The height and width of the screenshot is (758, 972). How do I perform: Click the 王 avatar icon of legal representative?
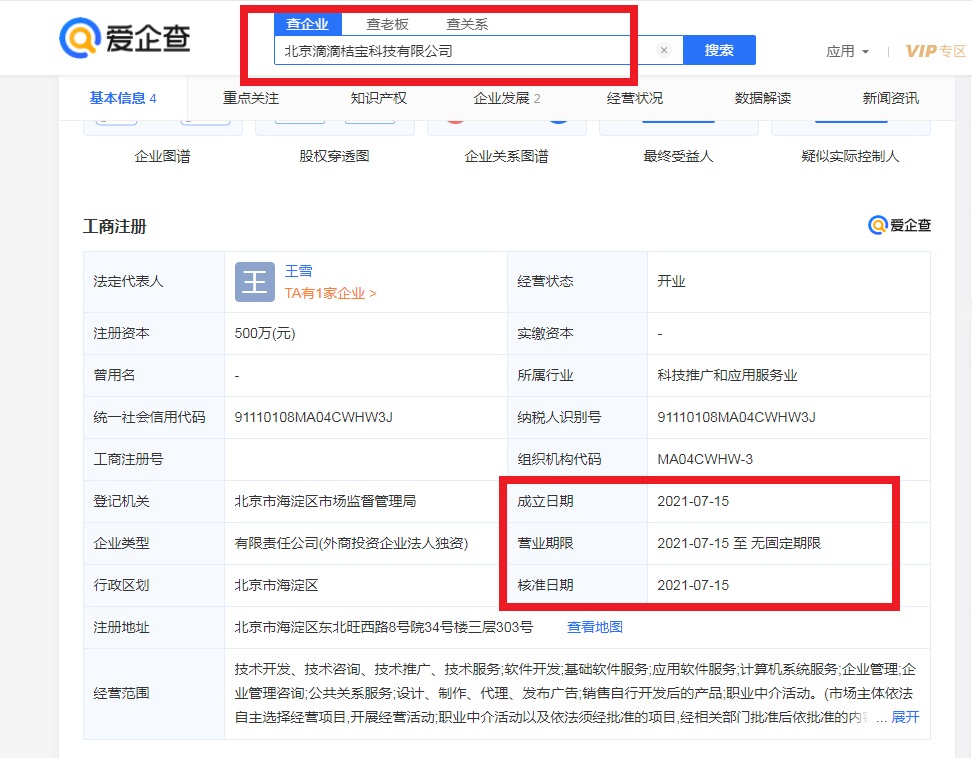(x=255, y=282)
